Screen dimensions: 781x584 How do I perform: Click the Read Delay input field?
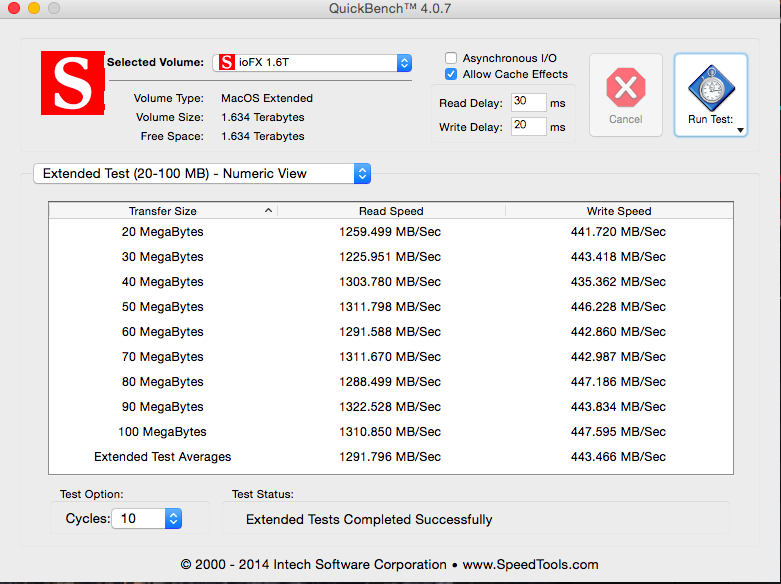(x=528, y=102)
